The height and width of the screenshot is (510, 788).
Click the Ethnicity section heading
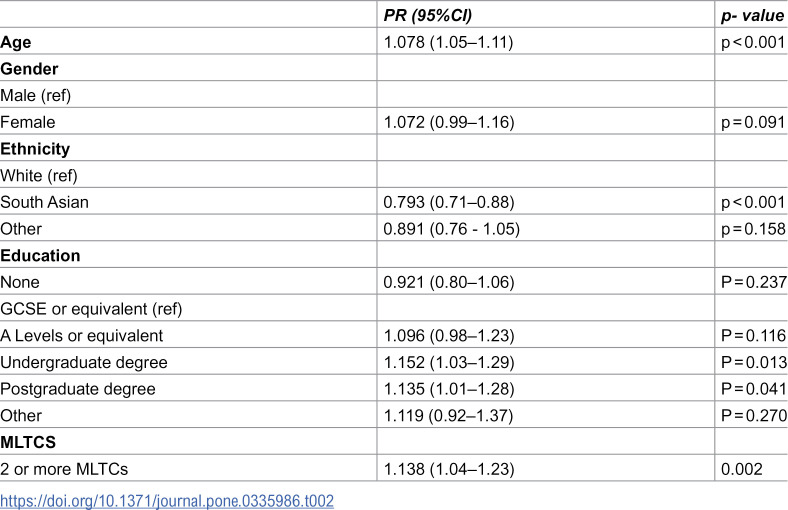[x=35, y=149]
